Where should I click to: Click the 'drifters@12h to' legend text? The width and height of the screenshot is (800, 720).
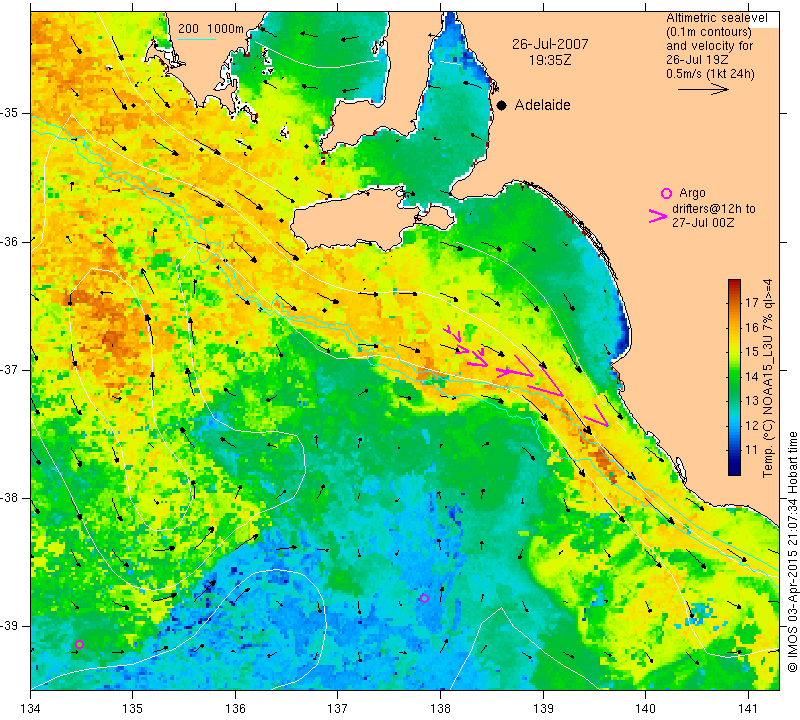click(x=714, y=209)
